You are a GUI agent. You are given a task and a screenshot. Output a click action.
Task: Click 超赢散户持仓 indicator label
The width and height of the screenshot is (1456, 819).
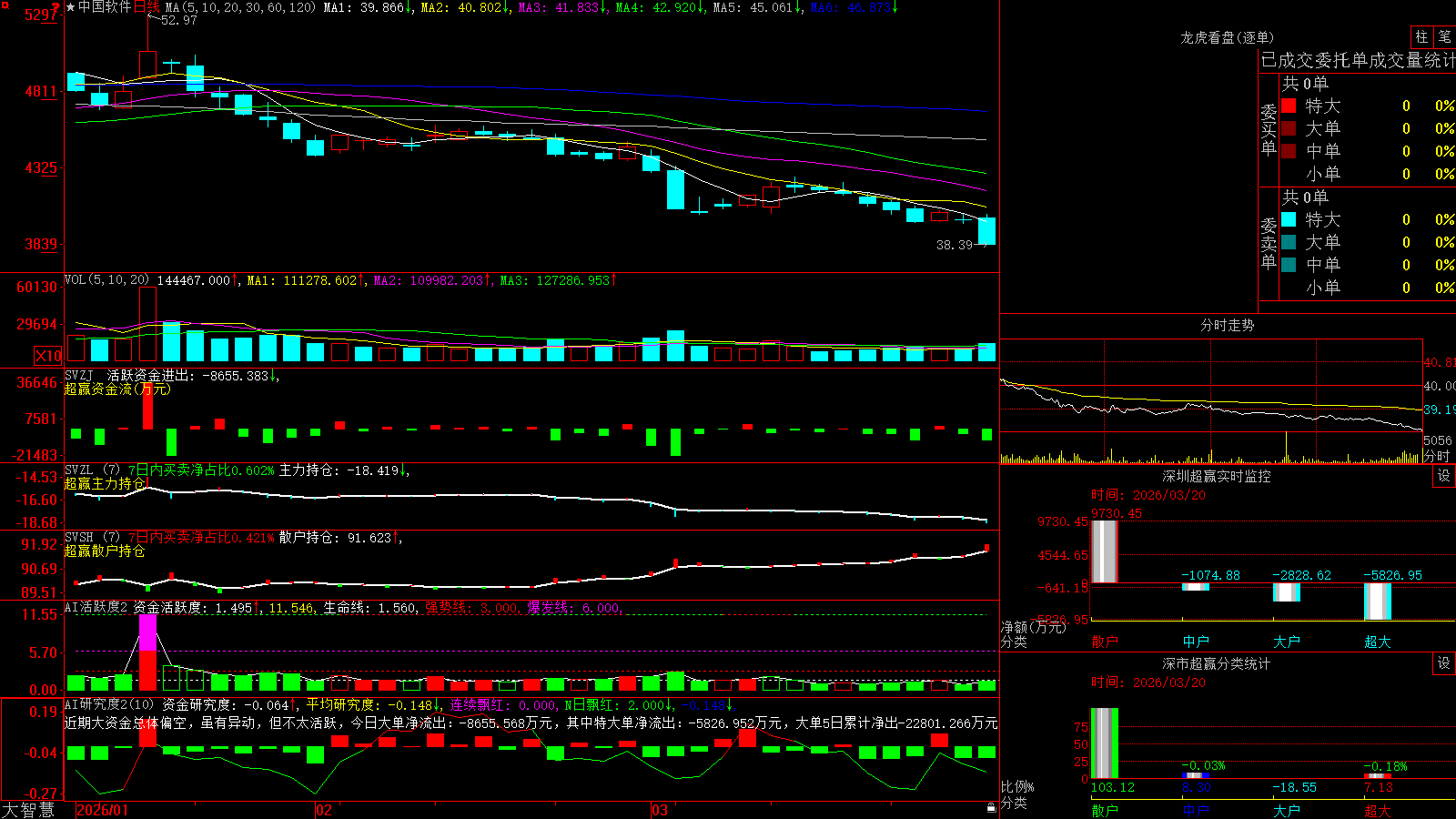[105, 551]
